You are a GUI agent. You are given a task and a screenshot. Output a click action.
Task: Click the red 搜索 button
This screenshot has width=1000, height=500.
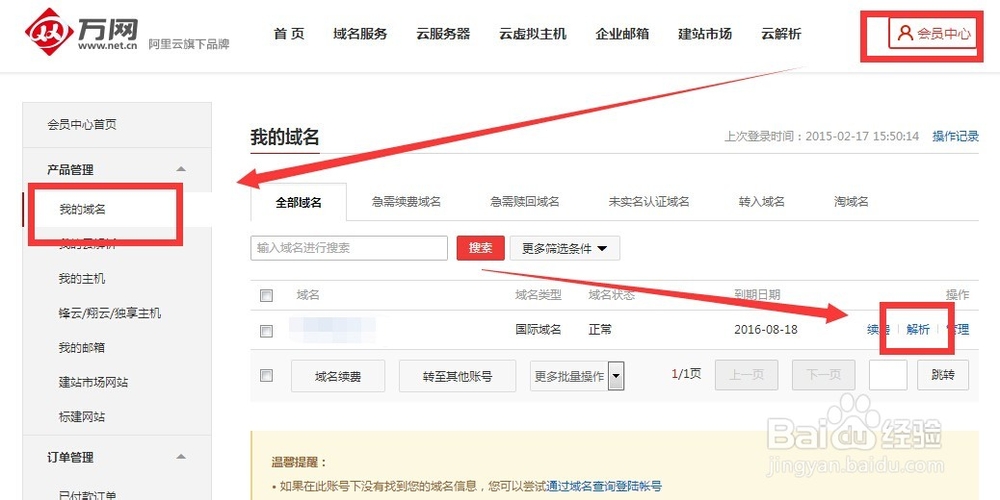click(480, 248)
